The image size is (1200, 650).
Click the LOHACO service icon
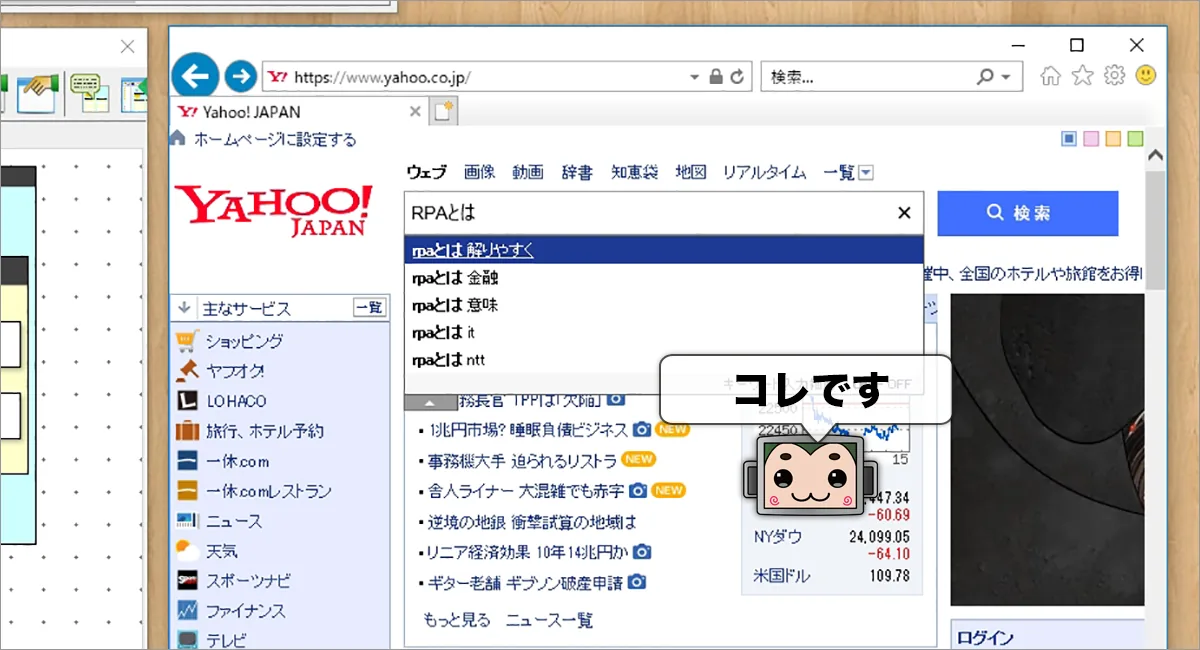(187, 401)
